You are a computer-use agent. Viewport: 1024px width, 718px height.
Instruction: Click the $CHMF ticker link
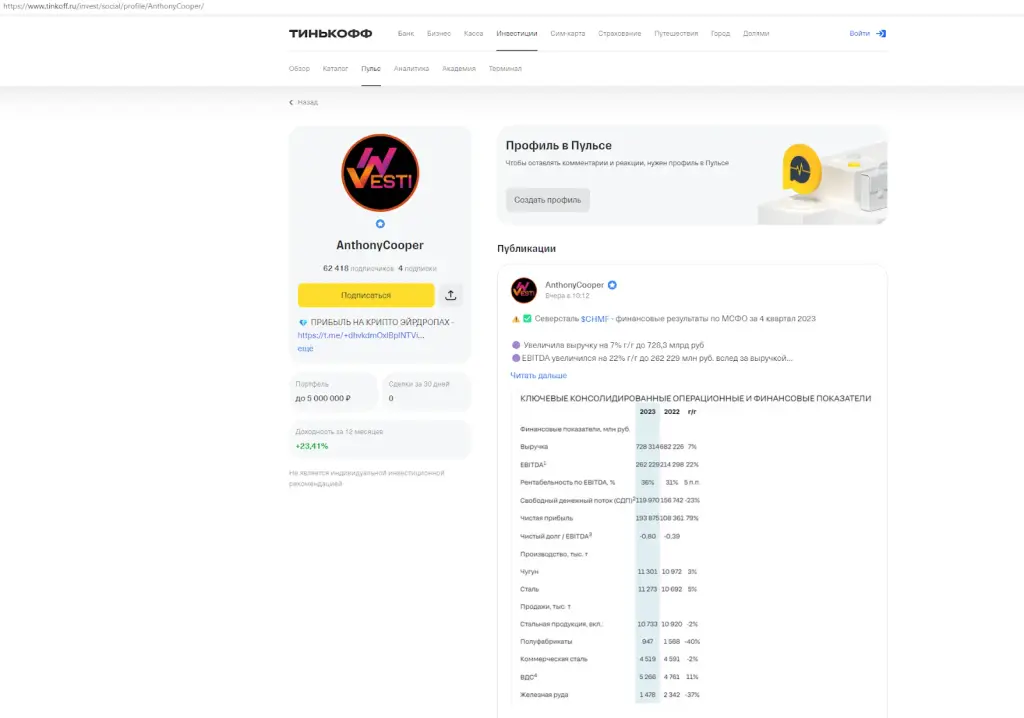click(594, 319)
